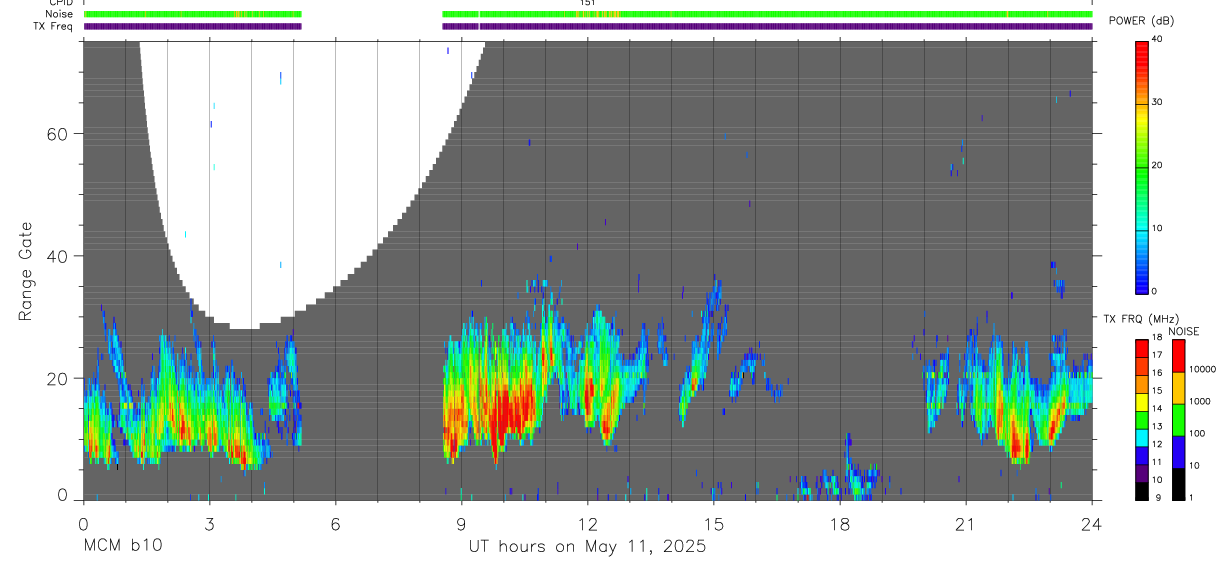Click the 16 label in the TX FRQ legend

coord(1156,373)
